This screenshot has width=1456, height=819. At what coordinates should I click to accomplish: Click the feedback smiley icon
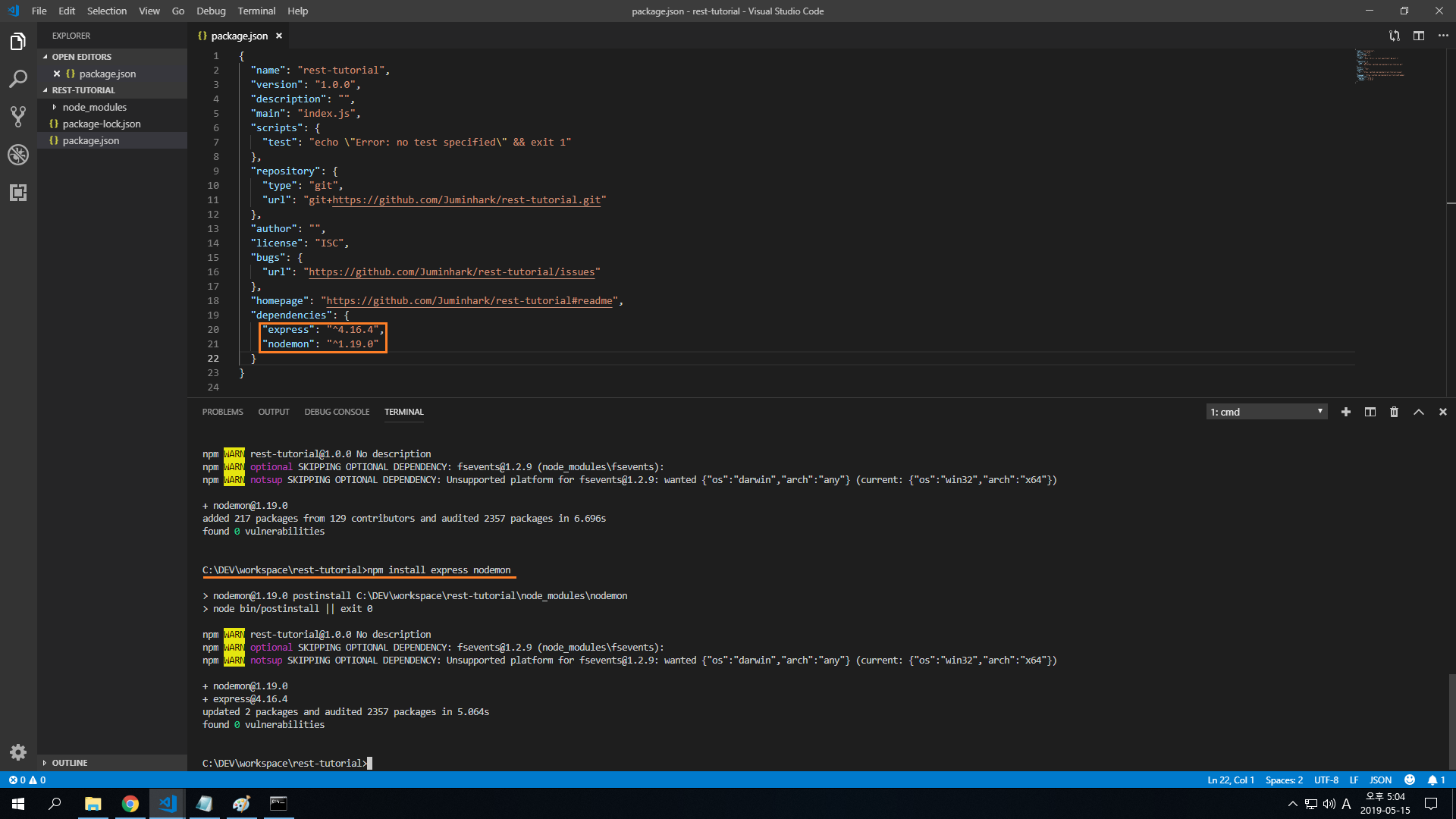pyautogui.click(x=1409, y=780)
